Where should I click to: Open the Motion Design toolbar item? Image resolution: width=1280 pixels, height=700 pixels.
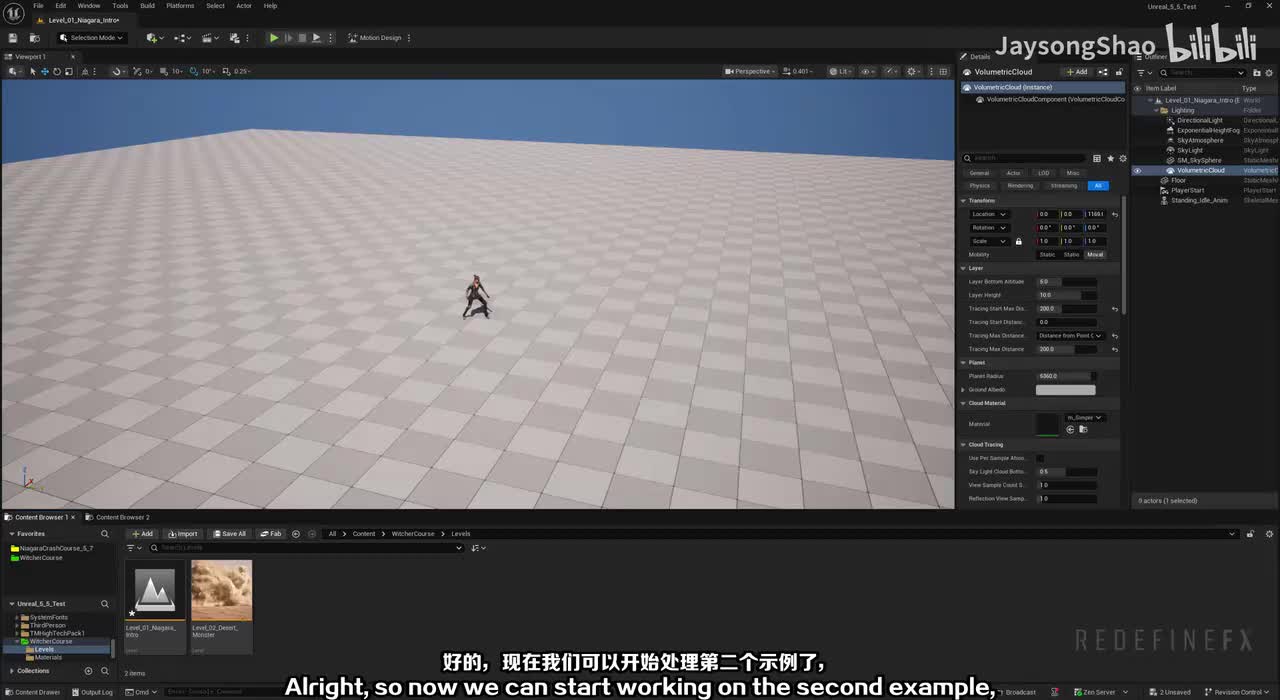(375, 38)
